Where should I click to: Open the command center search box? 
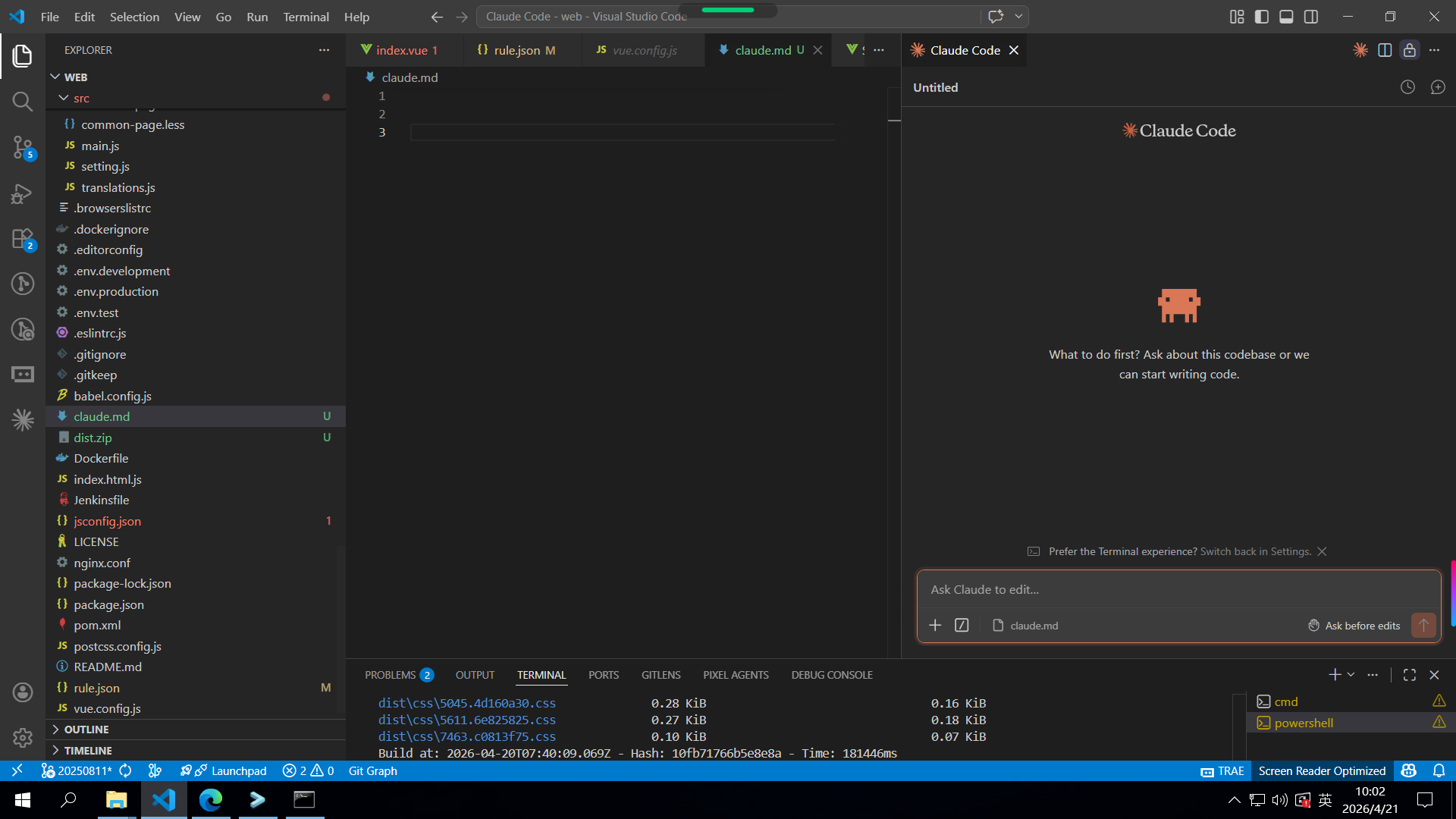tap(728, 17)
